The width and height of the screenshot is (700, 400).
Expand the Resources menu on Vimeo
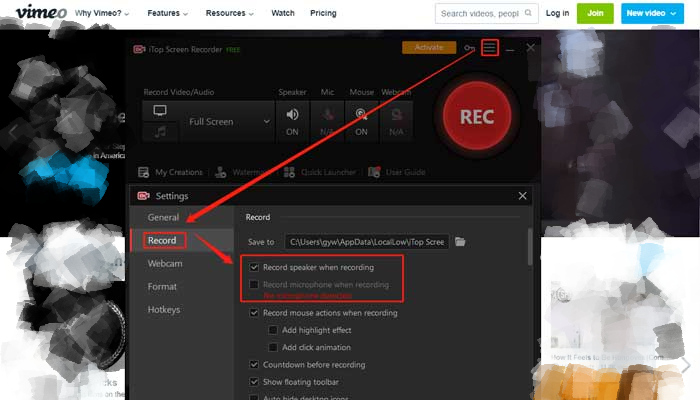click(x=231, y=14)
